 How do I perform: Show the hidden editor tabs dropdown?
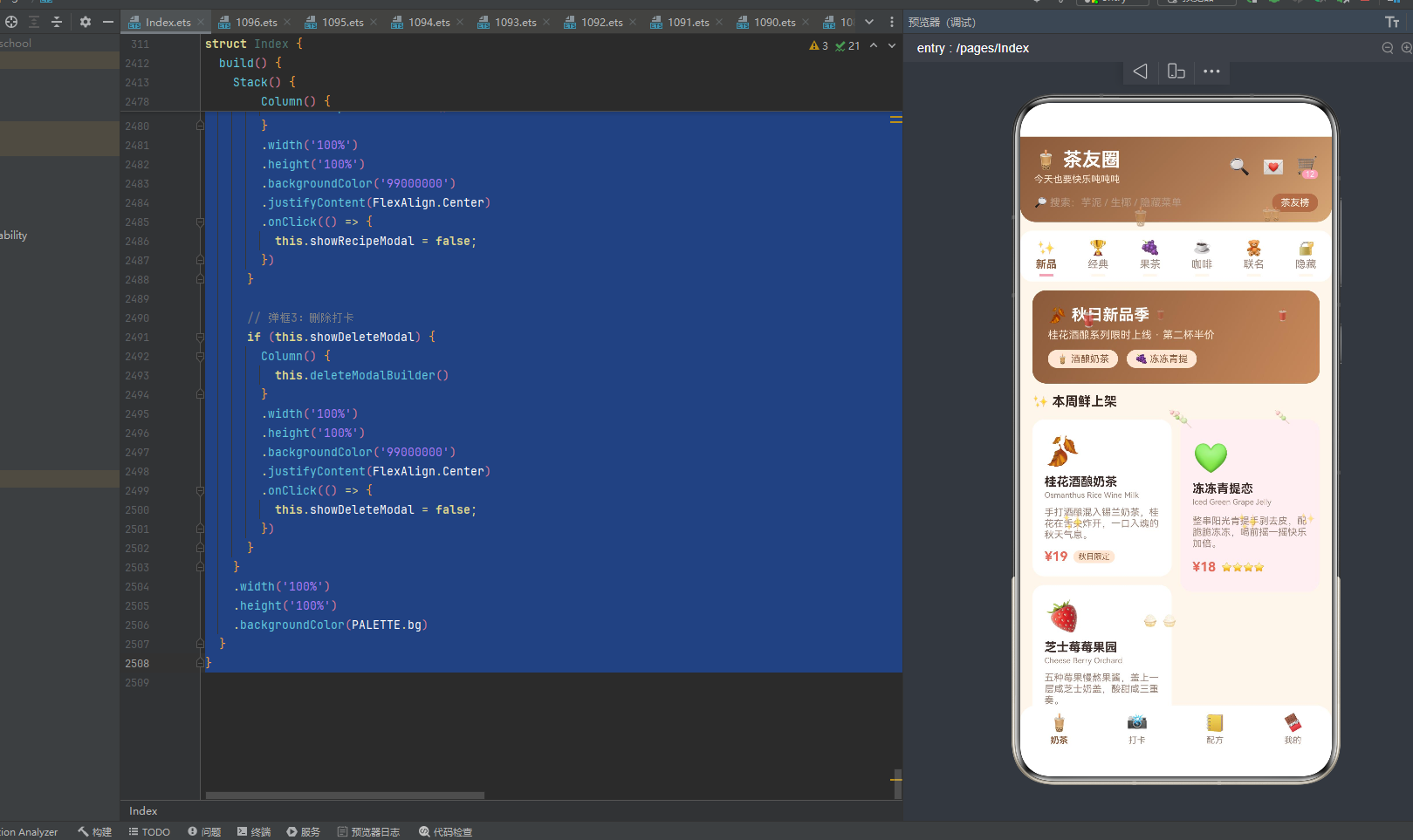pos(869,22)
